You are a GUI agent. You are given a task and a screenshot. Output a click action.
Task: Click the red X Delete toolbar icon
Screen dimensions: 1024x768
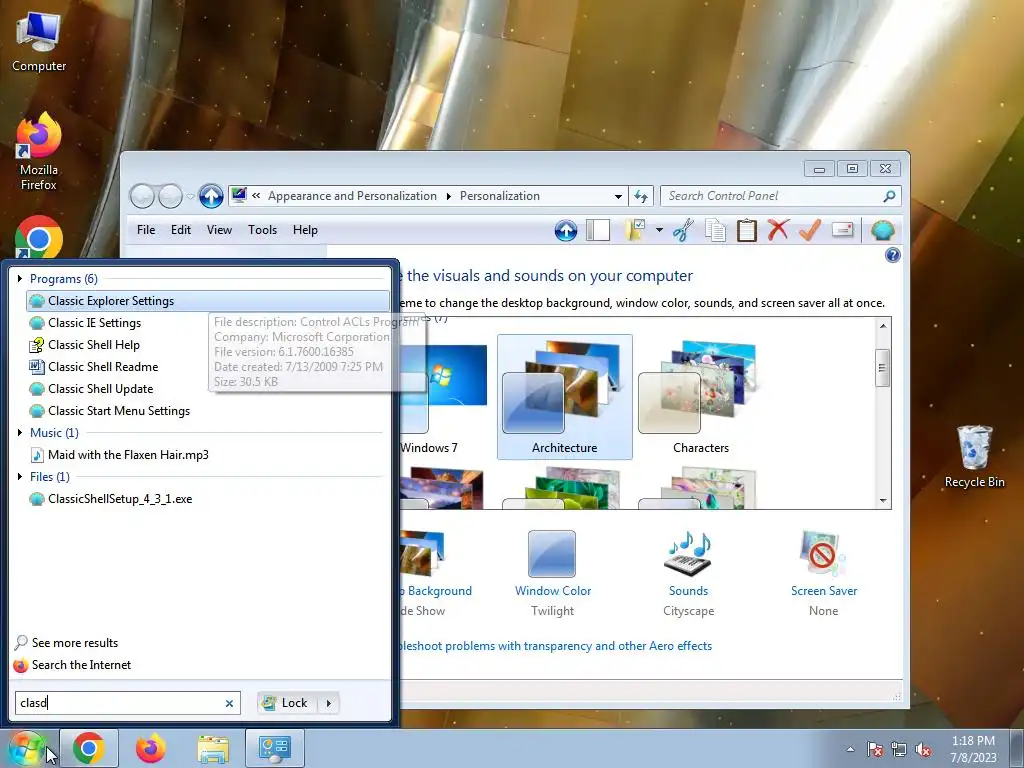(x=778, y=230)
